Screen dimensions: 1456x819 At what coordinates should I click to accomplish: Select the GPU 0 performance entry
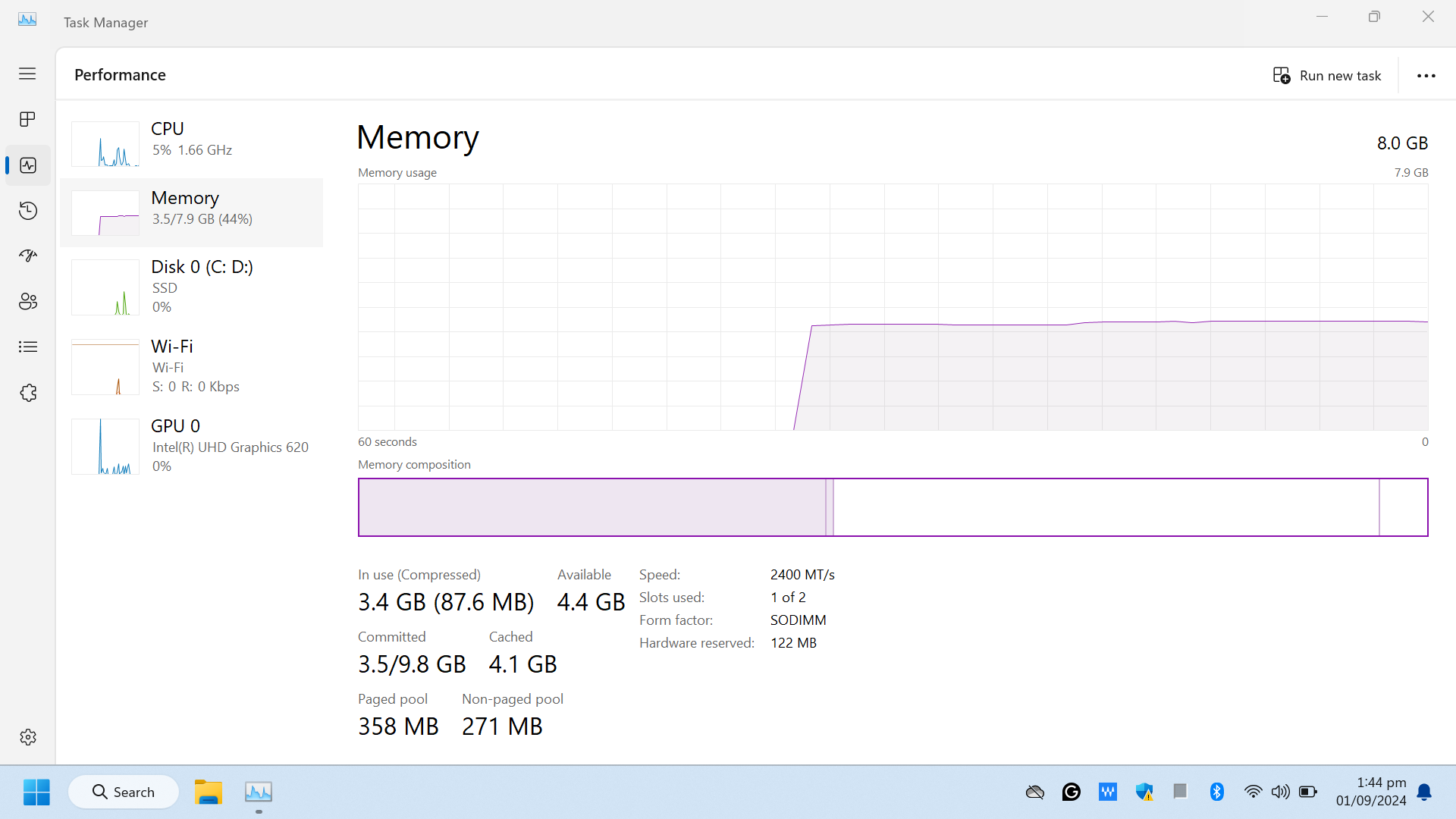tap(192, 446)
